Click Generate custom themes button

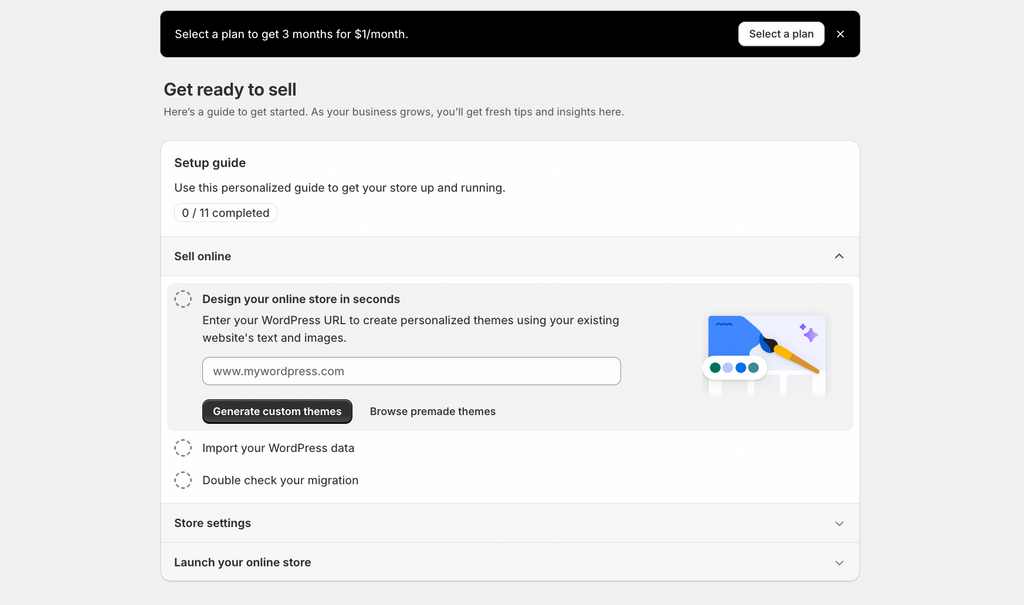click(277, 412)
